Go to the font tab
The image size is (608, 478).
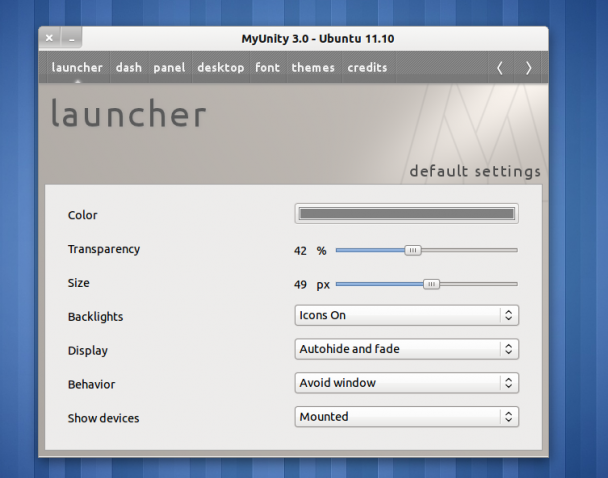(x=268, y=67)
